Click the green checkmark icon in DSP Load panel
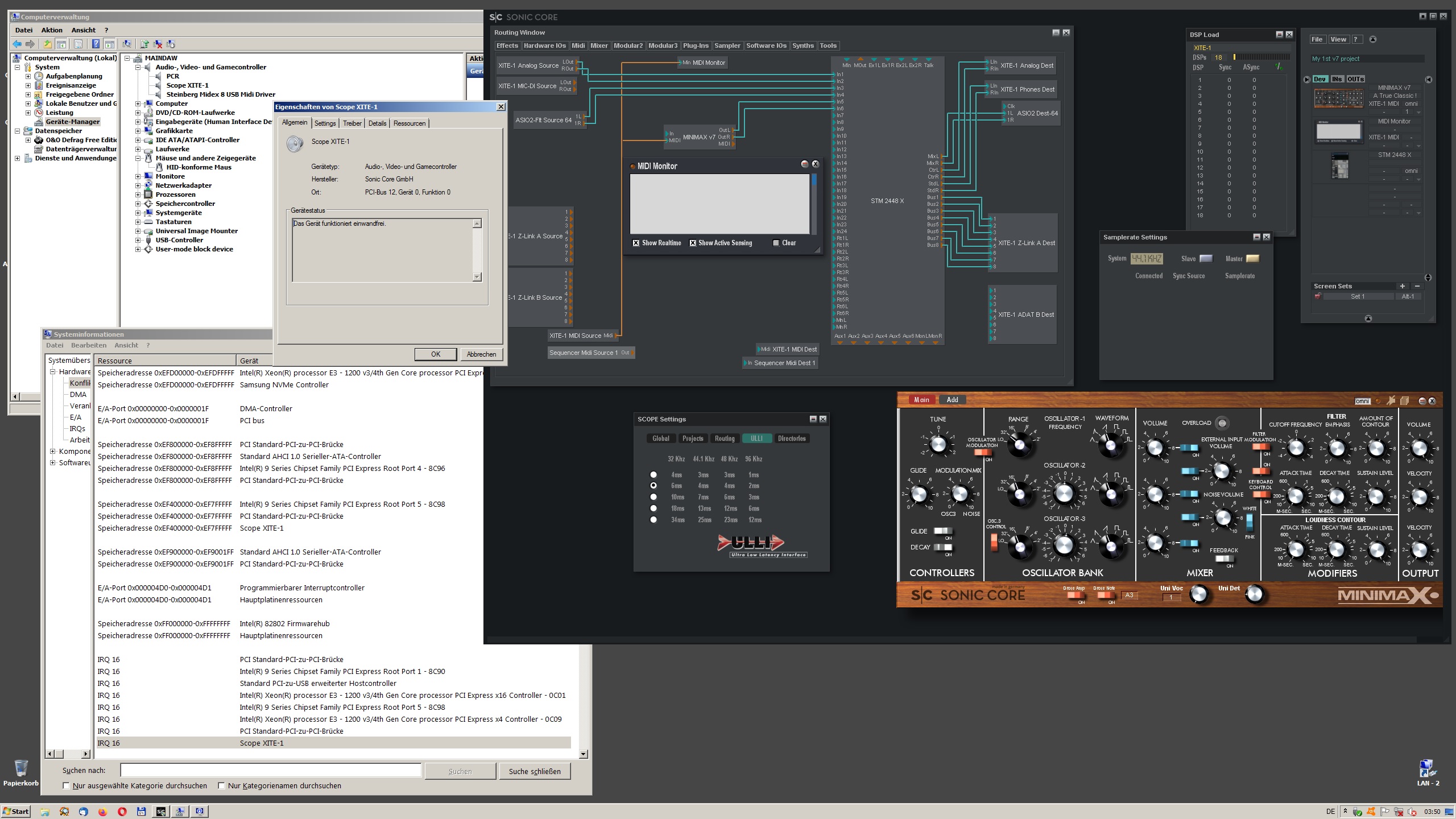The image size is (1456, 819). point(1278,66)
